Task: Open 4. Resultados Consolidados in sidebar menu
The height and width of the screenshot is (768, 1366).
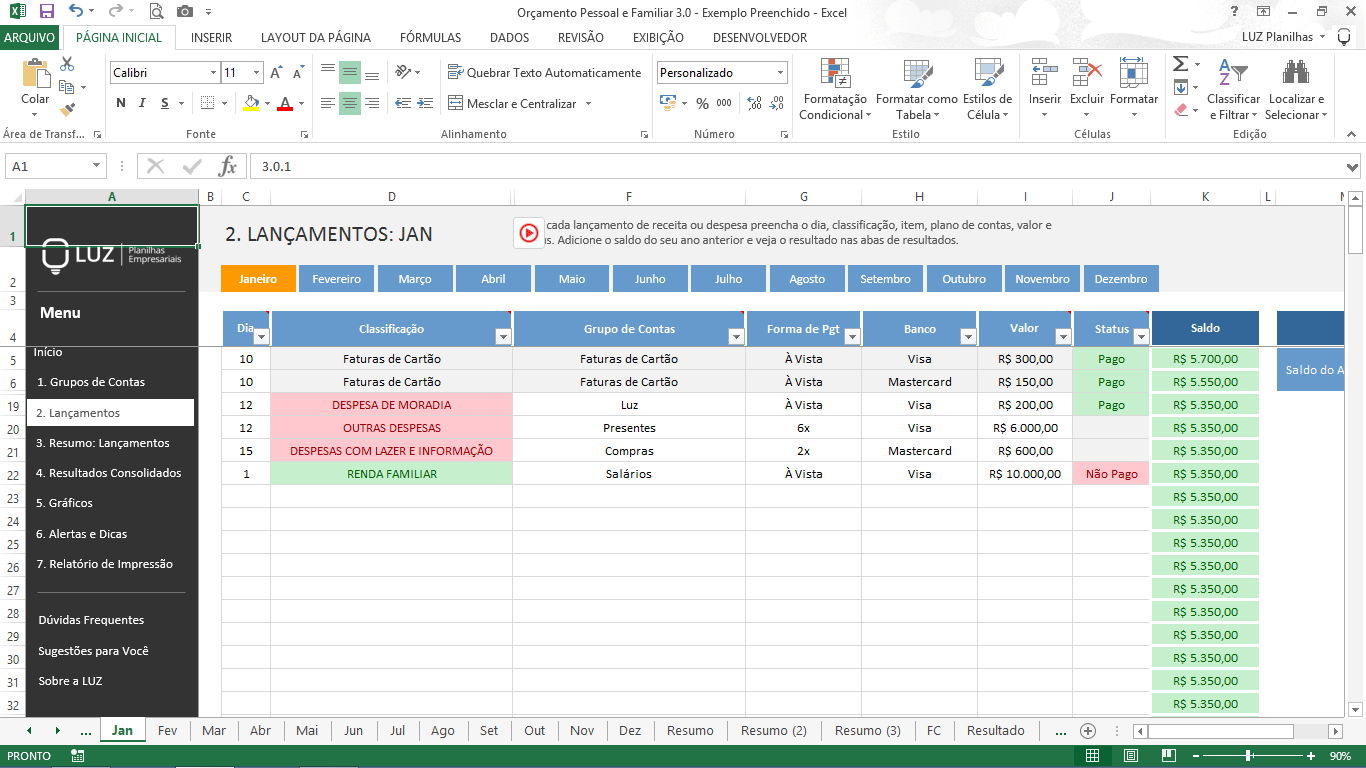Action: point(110,473)
